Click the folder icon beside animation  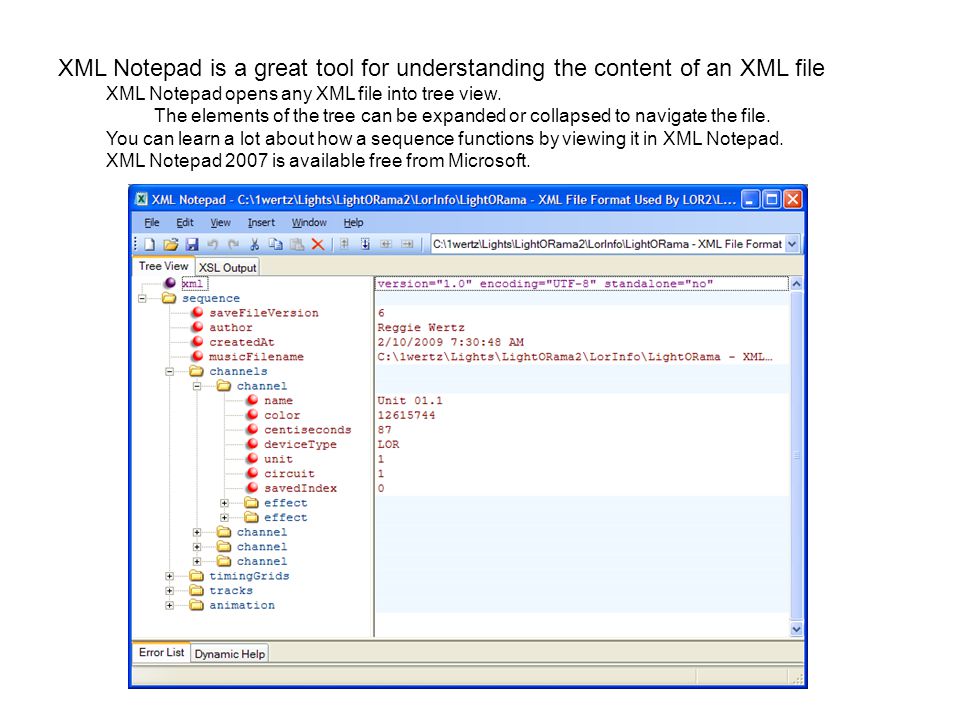pos(197,605)
